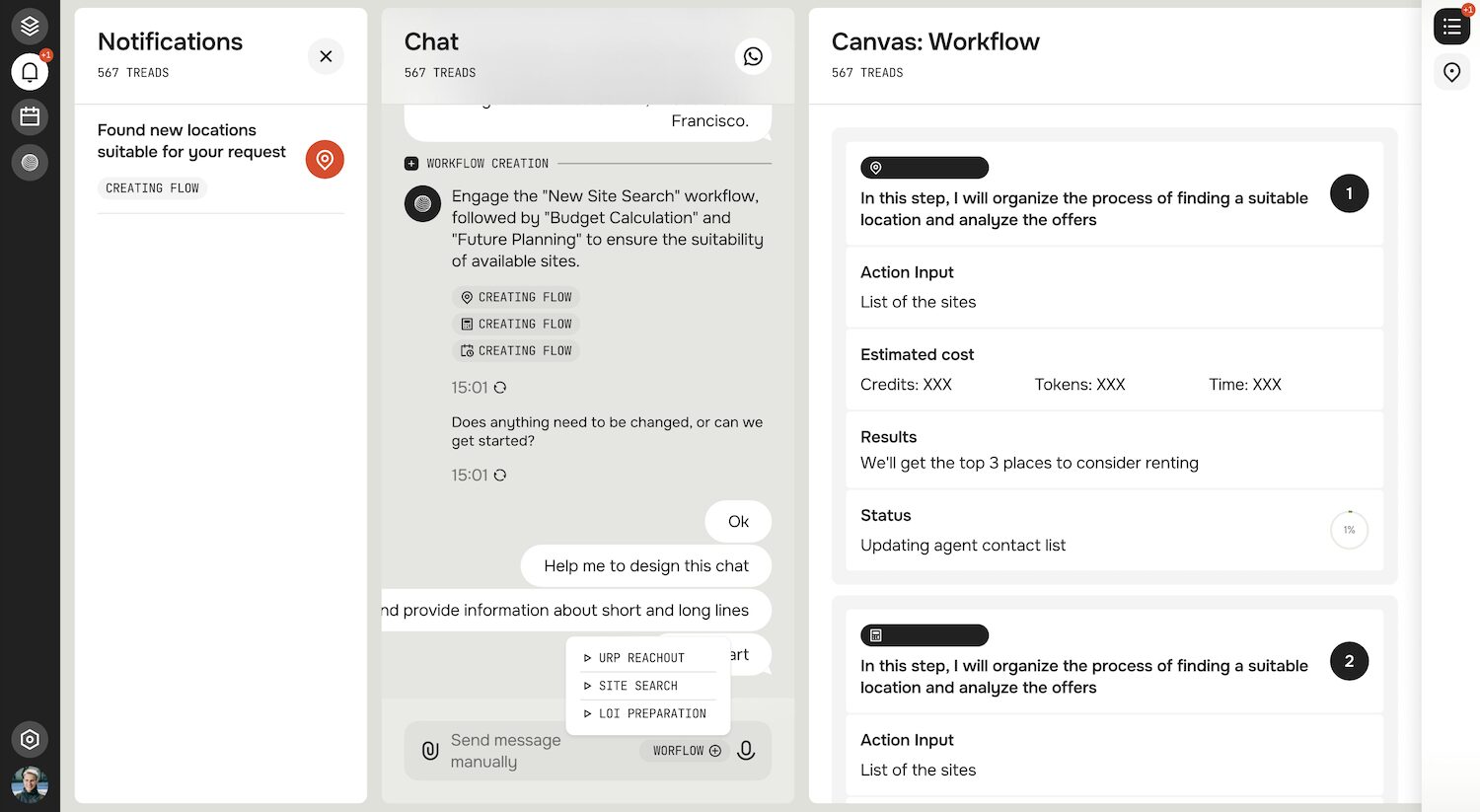Open Notifications via the bell icon
1480x812 pixels.
click(x=30, y=71)
